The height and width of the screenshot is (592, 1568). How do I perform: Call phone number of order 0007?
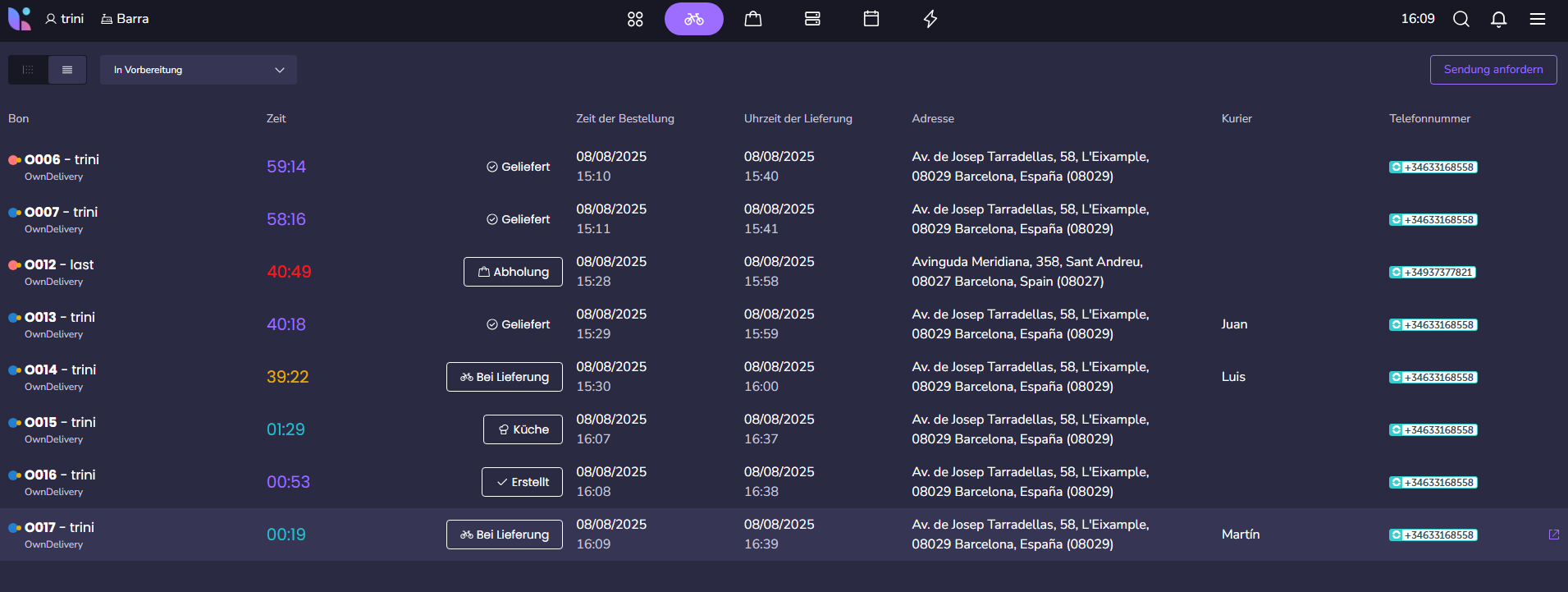pos(1433,220)
